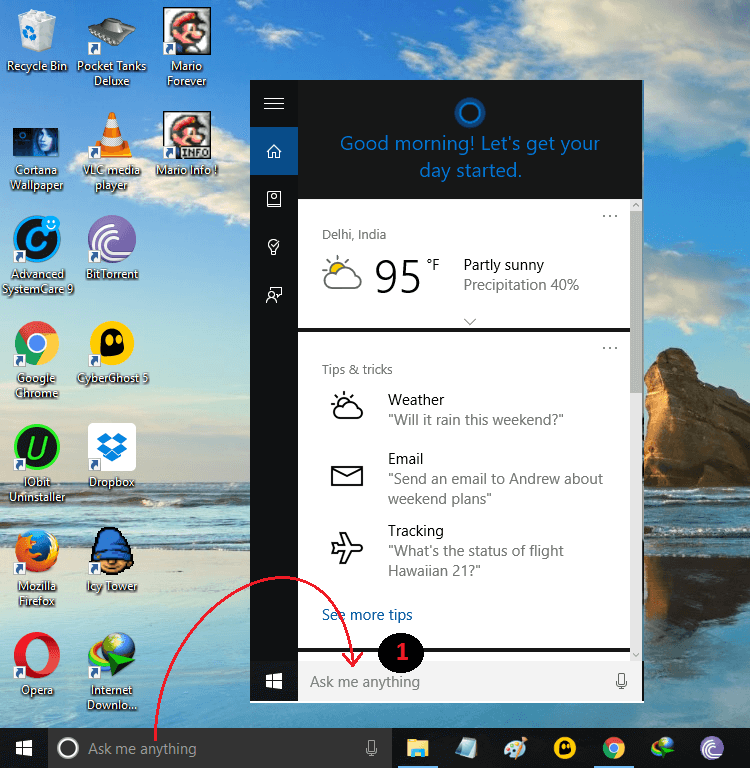This screenshot has width=750, height=770.
Task: Open Google Chrome desktop shortcut
Action: pos(36,359)
